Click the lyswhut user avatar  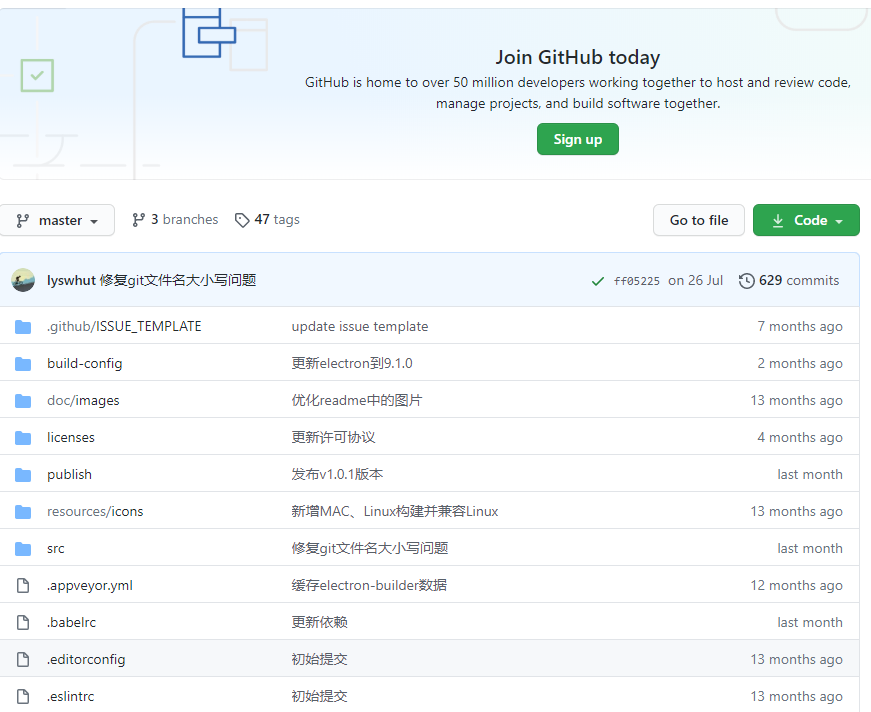[x=23, y=280]
